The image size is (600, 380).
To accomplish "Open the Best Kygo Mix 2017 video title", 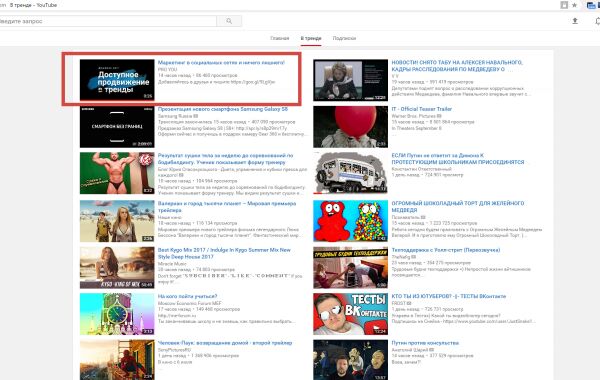I will (x=224, y=253).
